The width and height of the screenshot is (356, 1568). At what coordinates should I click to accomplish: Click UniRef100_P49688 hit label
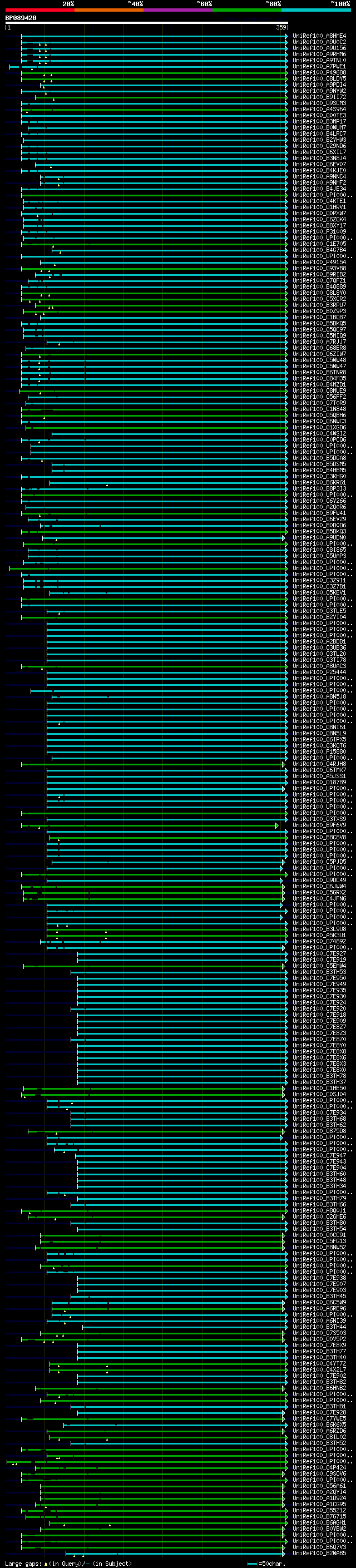pyautogui.click(x=319, y=72)
